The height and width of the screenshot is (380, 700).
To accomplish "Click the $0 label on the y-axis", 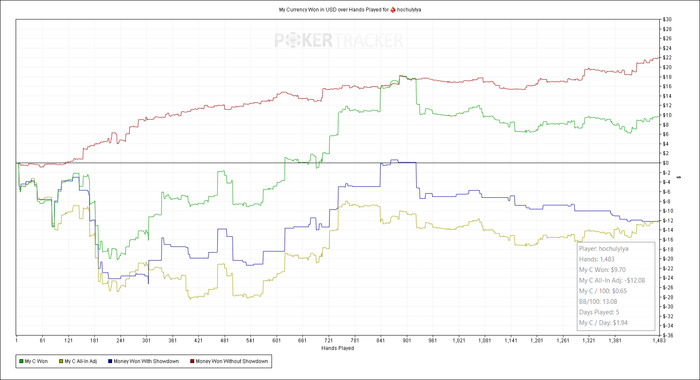I will (666, 163).
